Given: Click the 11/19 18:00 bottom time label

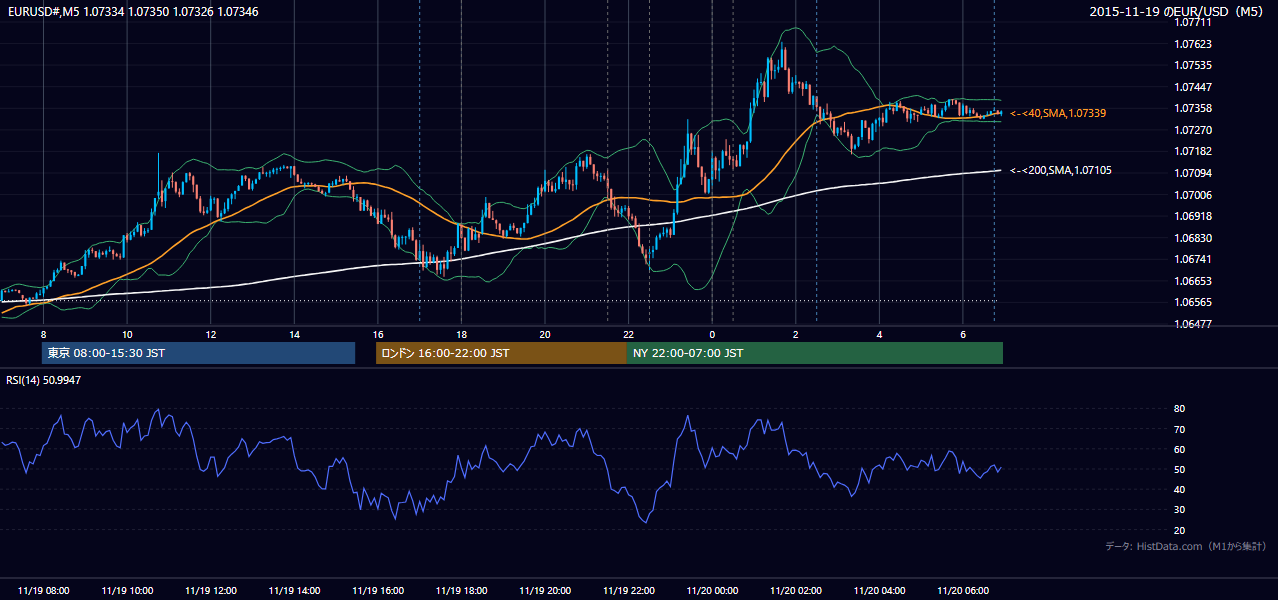Looking at the screenshot, I should coord(461,591).
